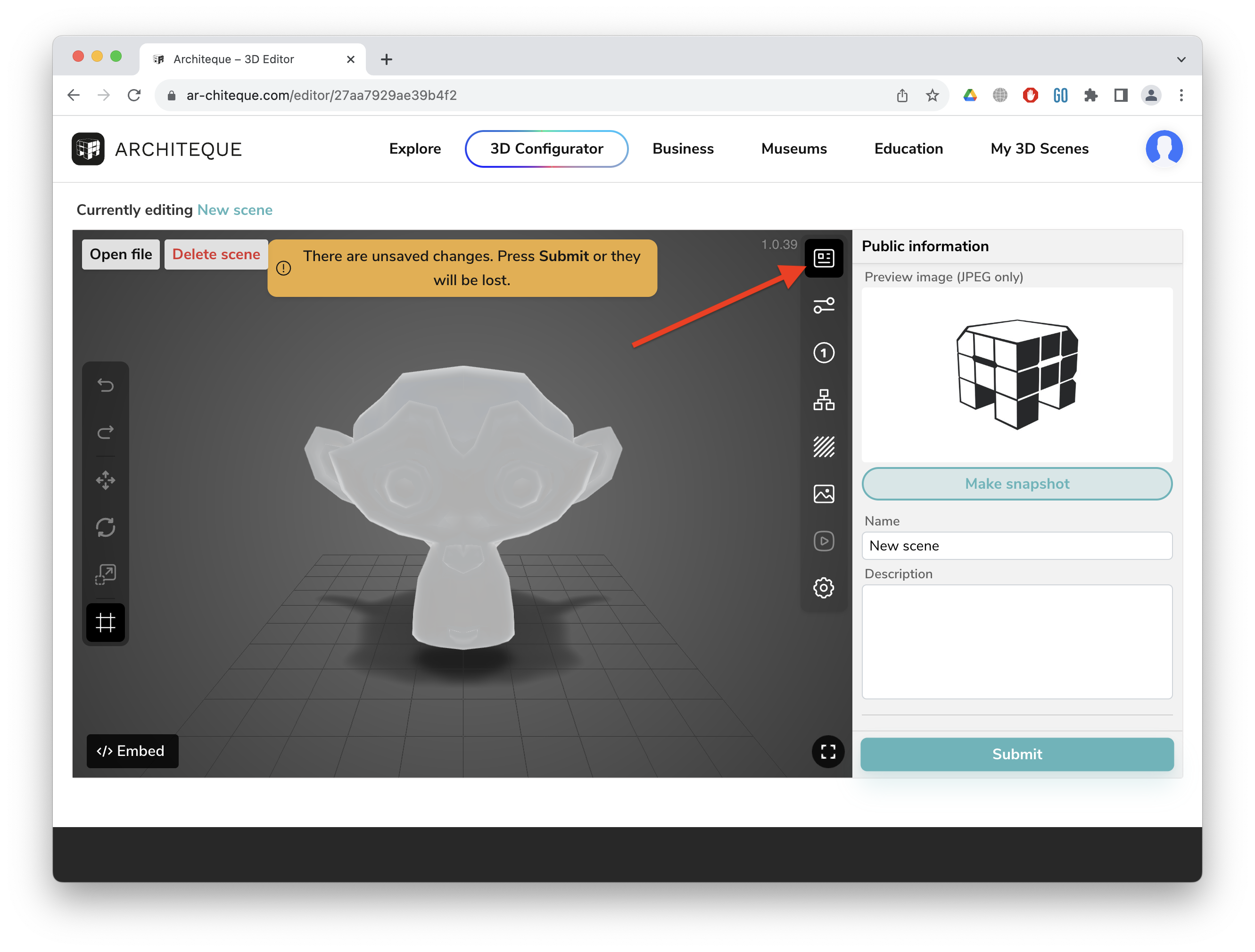The image size is (1255, 952).
Task: Toggle the grid display button
Action: click(x=106, y=623)
